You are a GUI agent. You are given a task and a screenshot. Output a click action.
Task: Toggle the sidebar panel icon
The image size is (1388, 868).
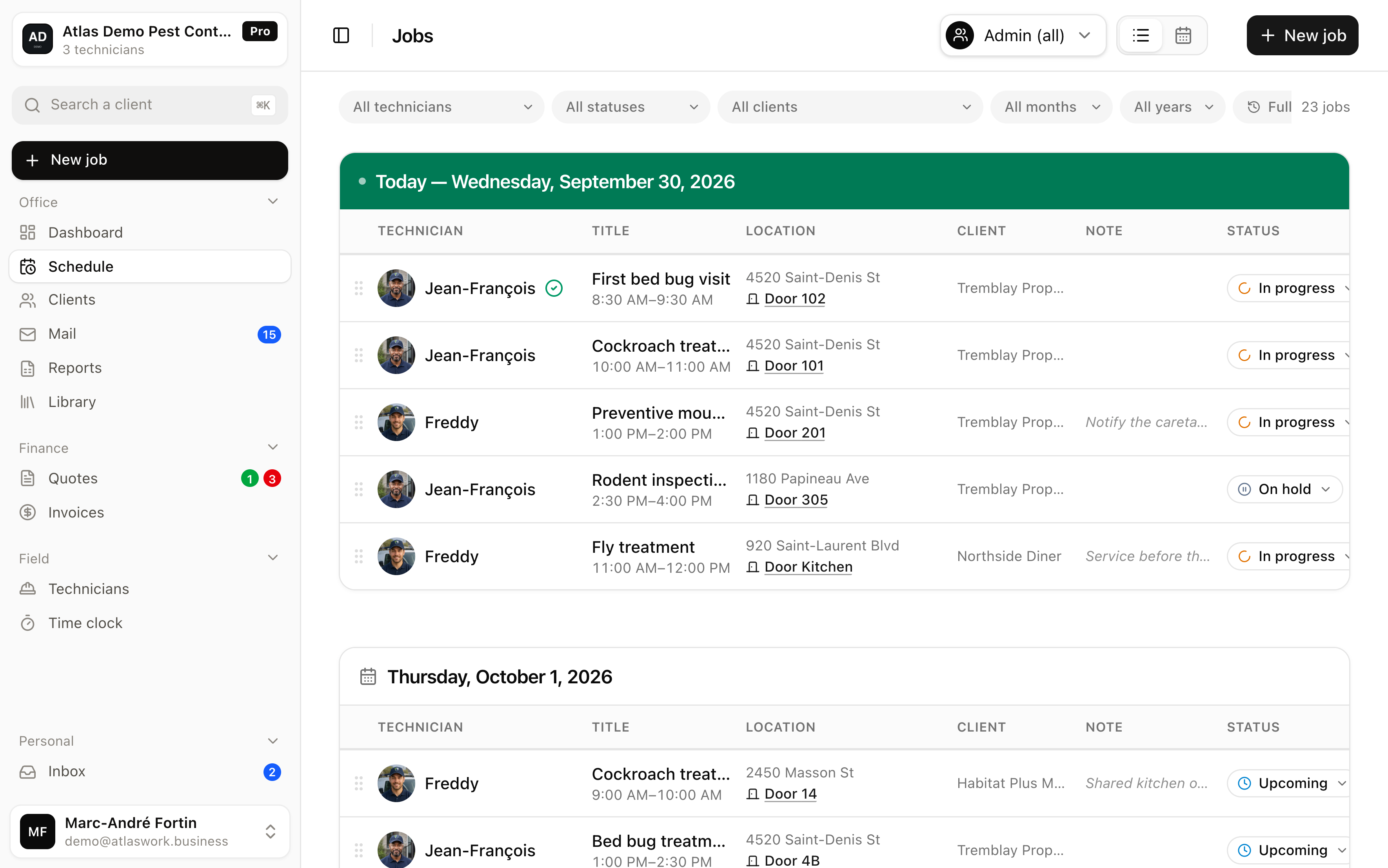[x=341, y=36]
